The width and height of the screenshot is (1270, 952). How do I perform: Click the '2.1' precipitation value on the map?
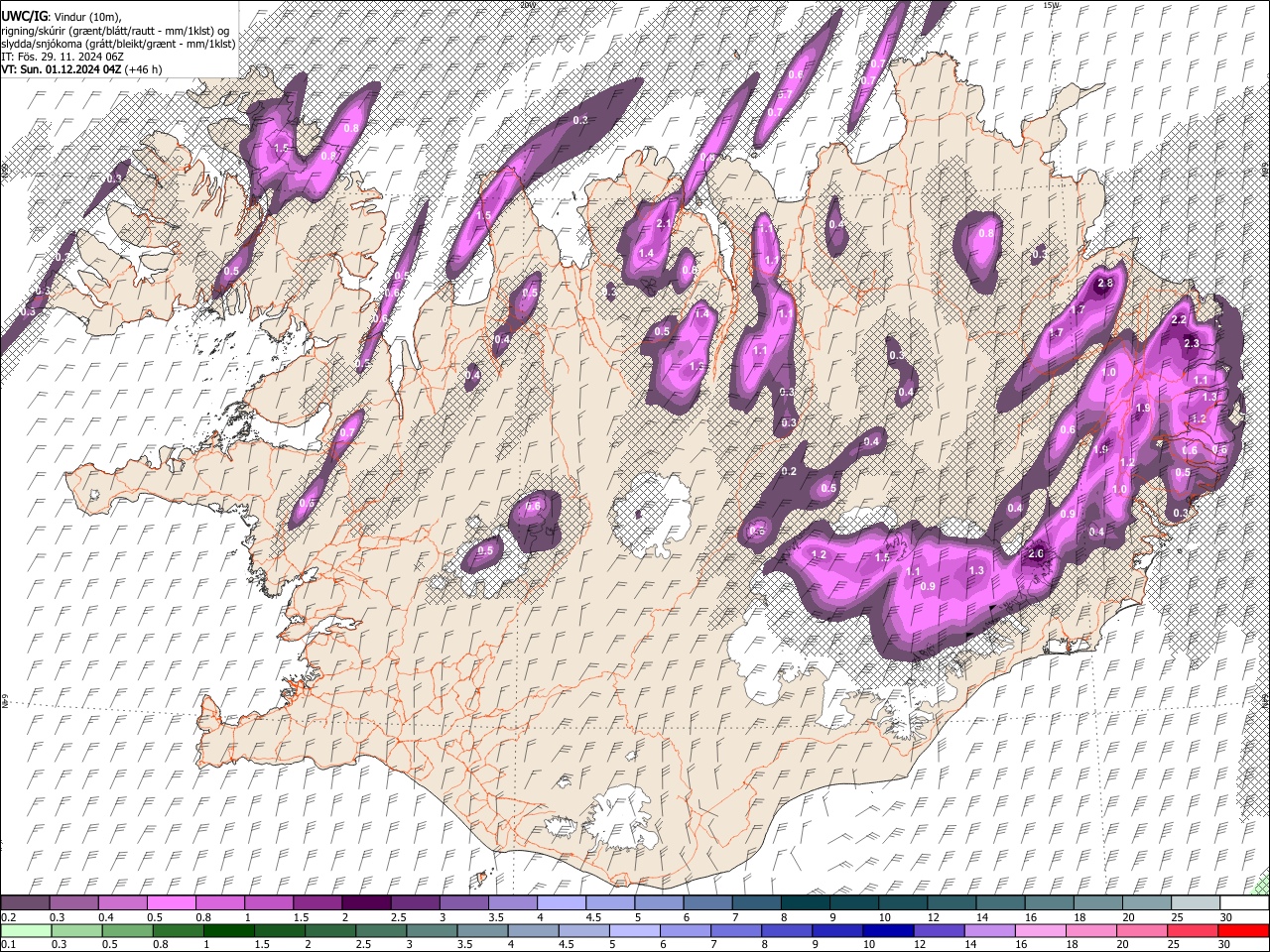tap(664, 224)
